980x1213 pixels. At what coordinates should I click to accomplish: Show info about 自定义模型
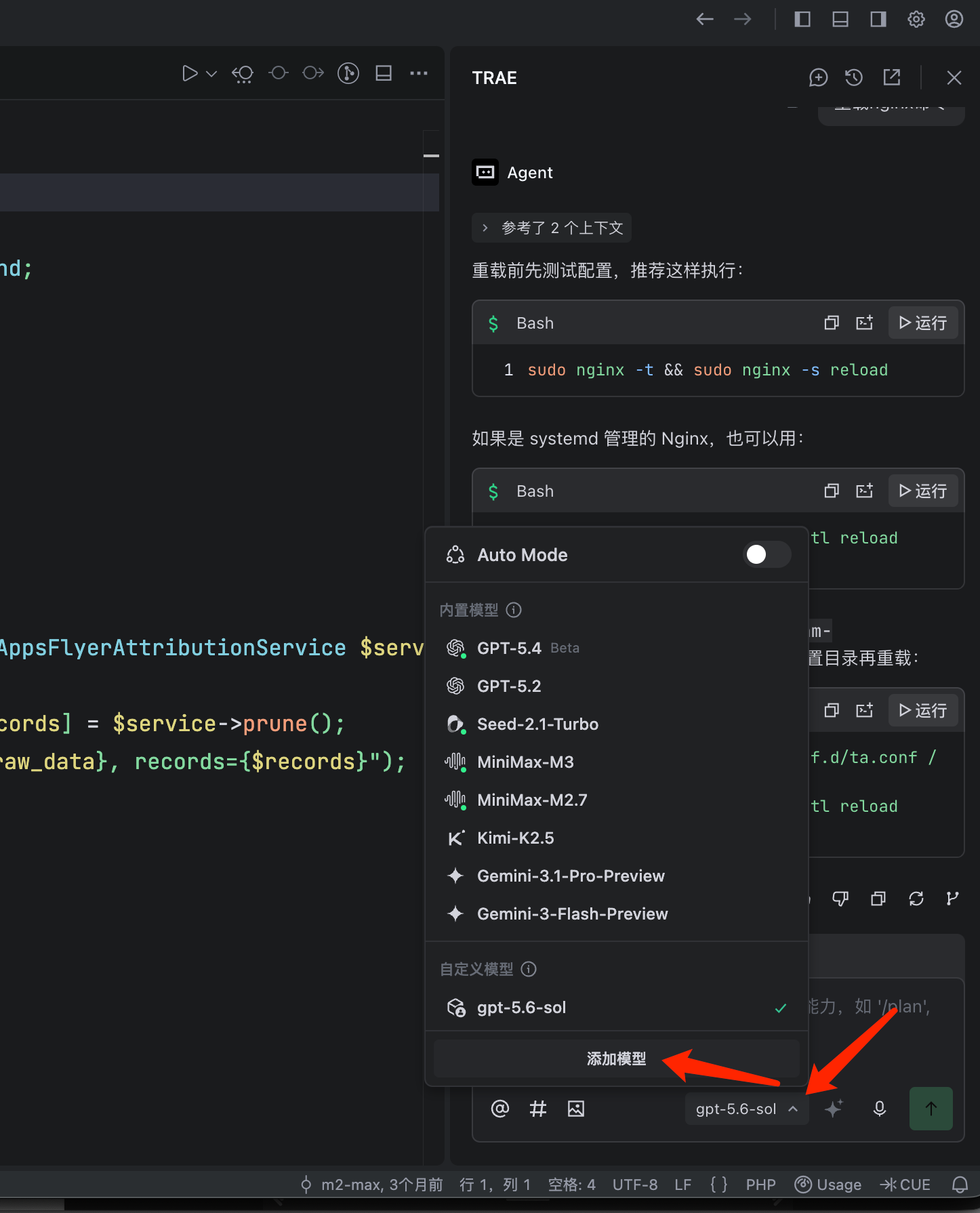point(529,969)
